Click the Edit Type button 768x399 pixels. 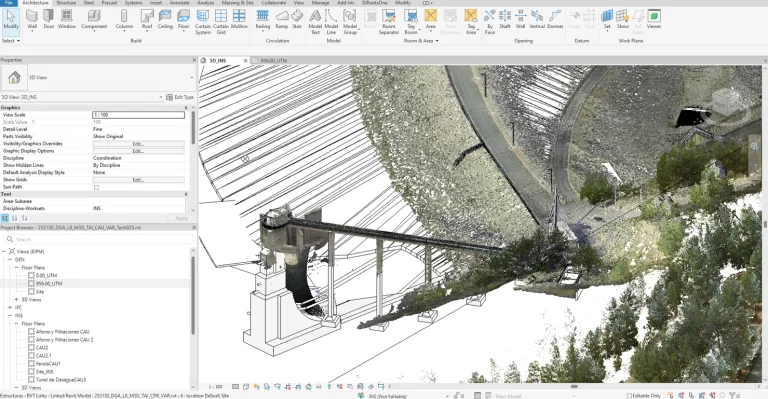pyautogui.click(x=180, y=97)
